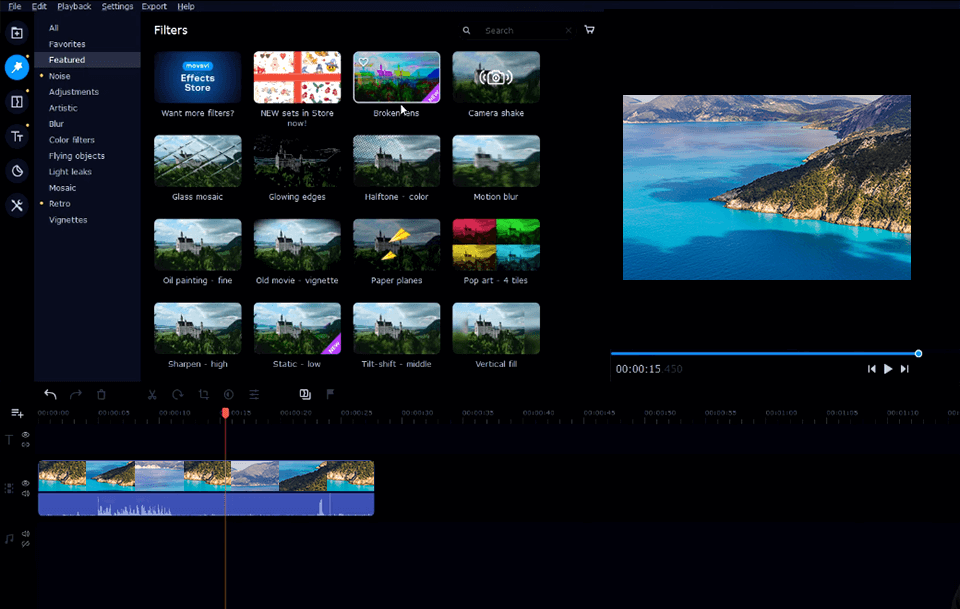
Task: Open the Export menu
Action: coord(154,6)
